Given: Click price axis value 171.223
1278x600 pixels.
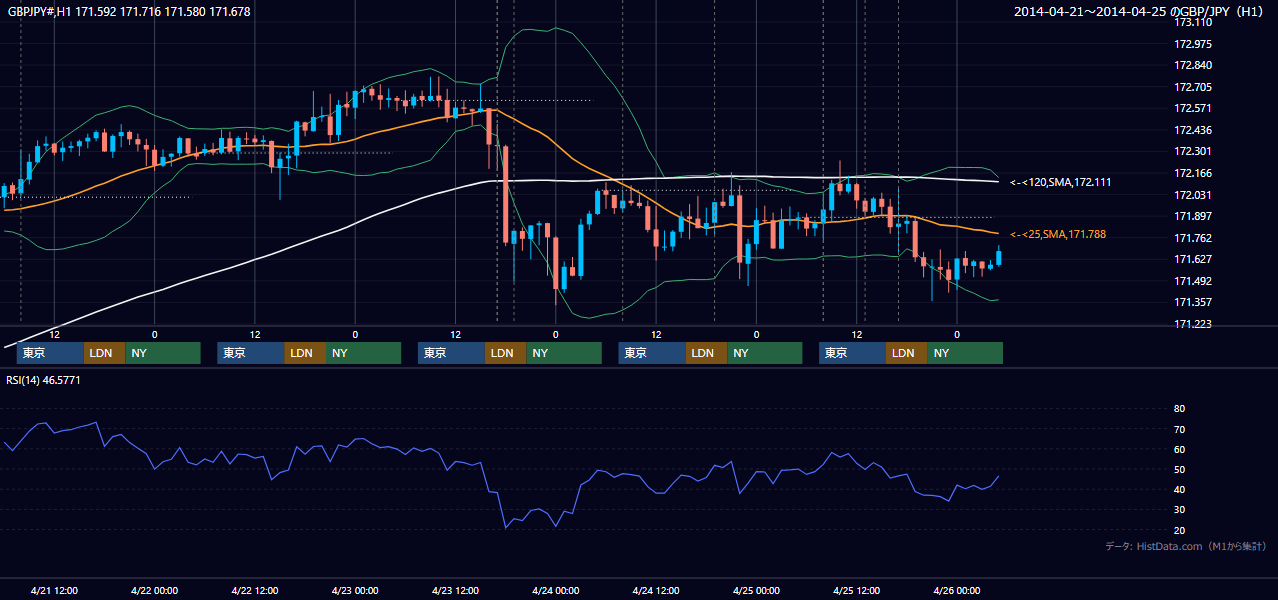Looking at the screenshot, I should point(1193,324).
